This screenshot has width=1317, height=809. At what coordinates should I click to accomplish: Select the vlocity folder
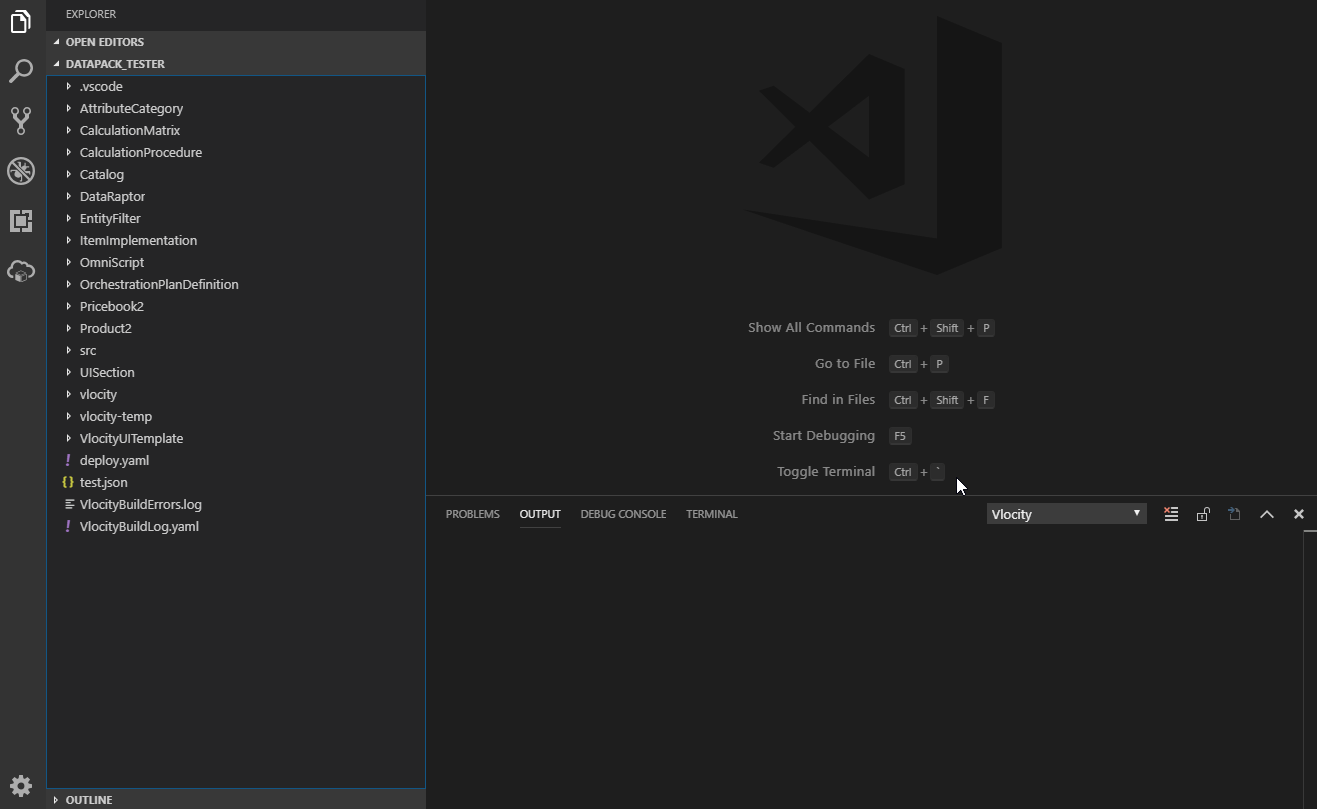tap(236, 394)
